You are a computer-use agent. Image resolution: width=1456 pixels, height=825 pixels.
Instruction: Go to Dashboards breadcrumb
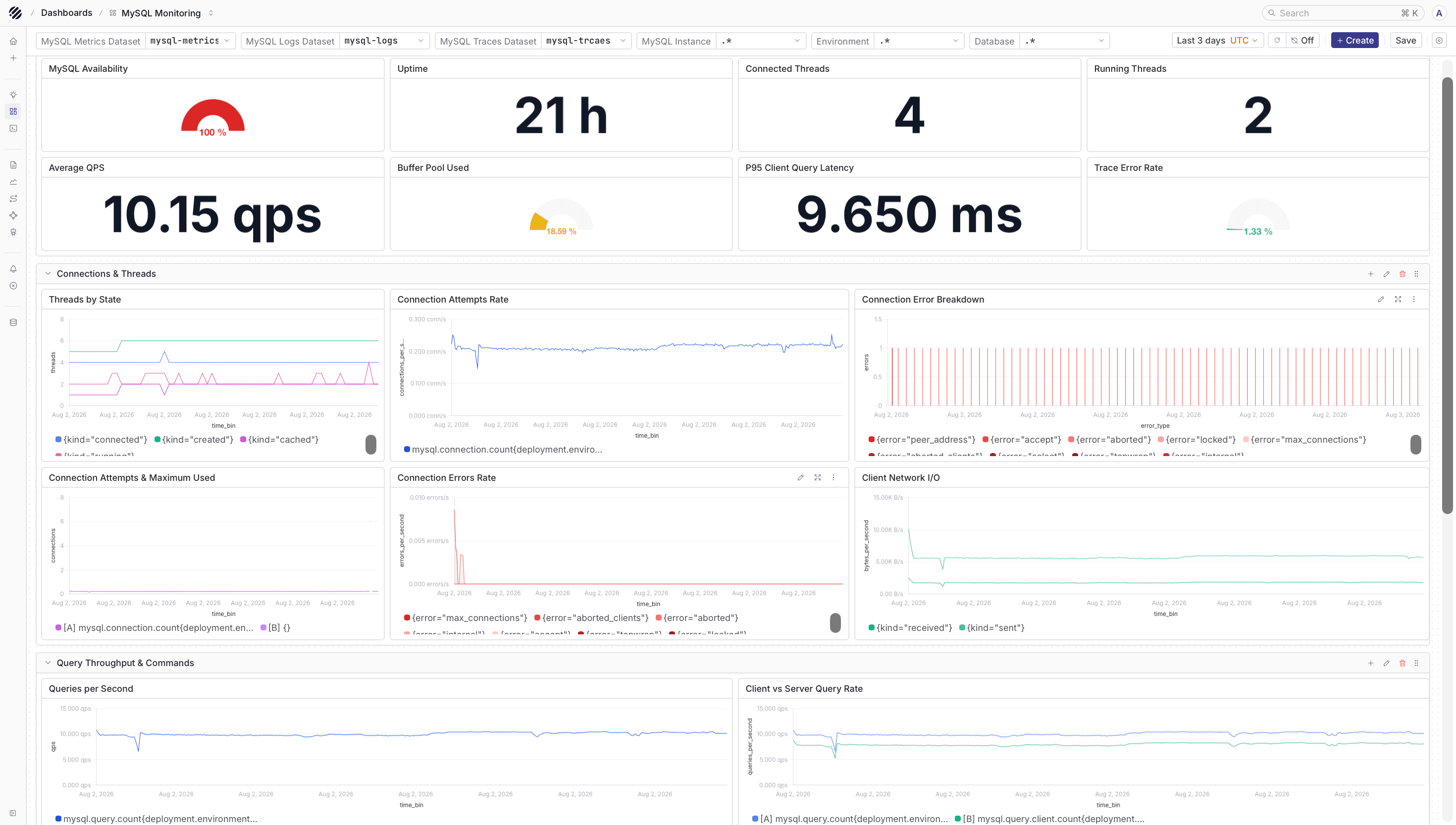pos(66,12)
